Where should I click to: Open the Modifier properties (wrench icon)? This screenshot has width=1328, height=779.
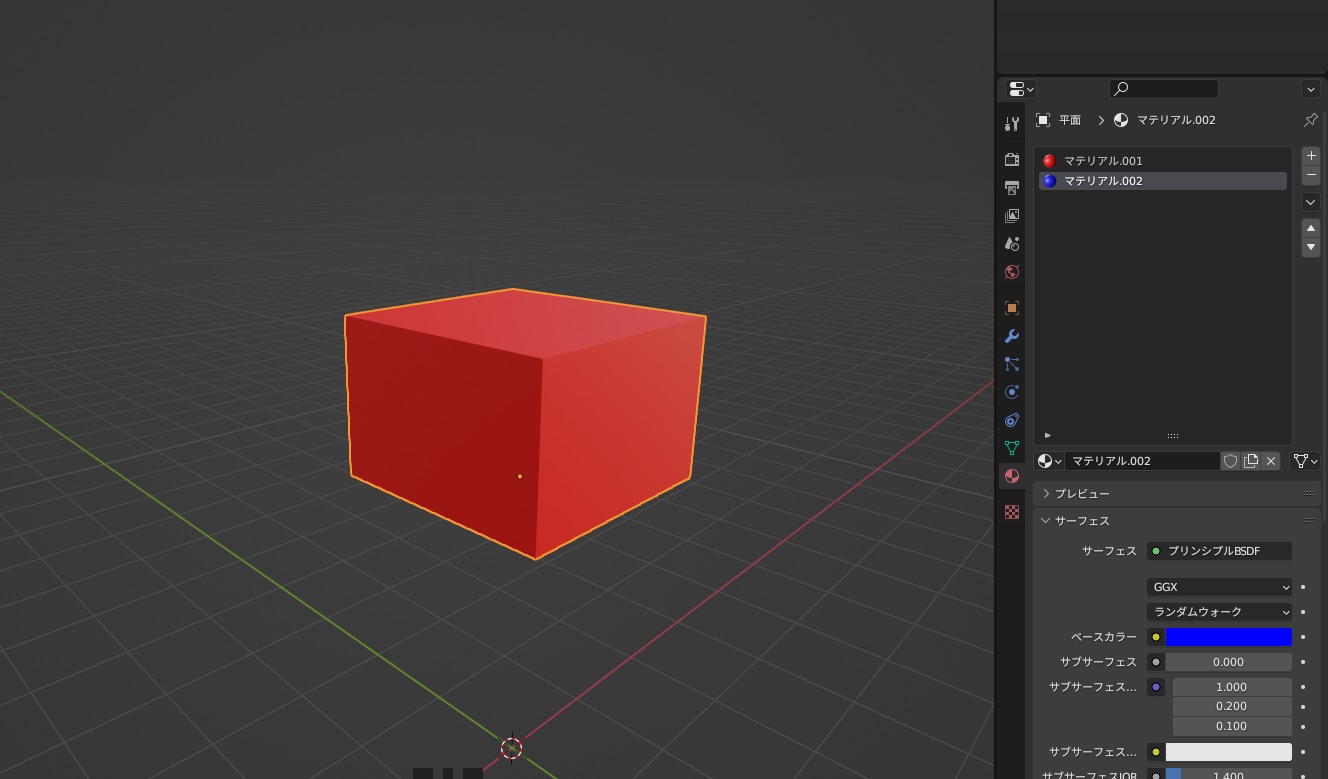point(1011,336)
